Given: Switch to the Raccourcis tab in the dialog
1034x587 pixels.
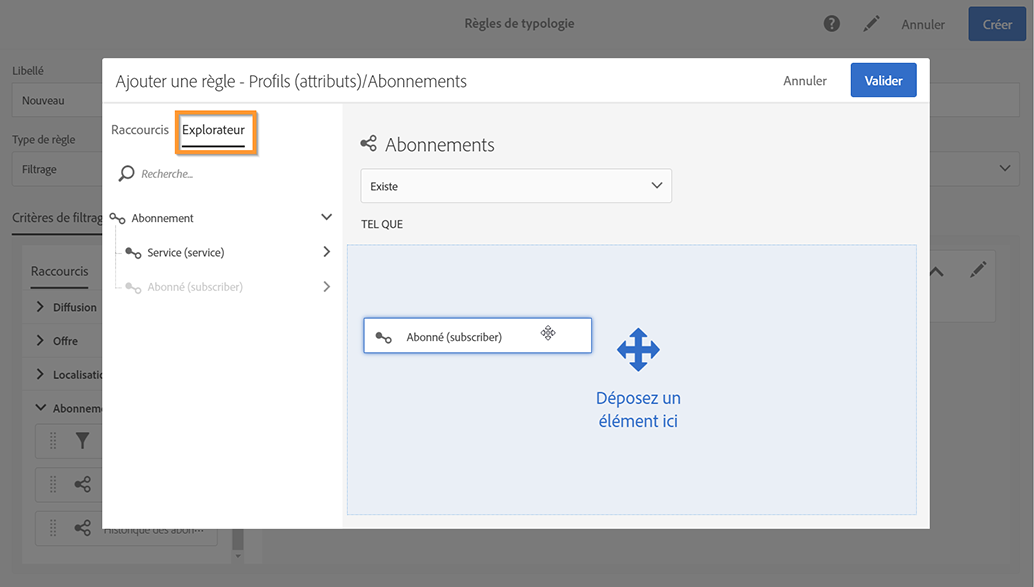Looking at the screenshot, I should click(140, 130).
